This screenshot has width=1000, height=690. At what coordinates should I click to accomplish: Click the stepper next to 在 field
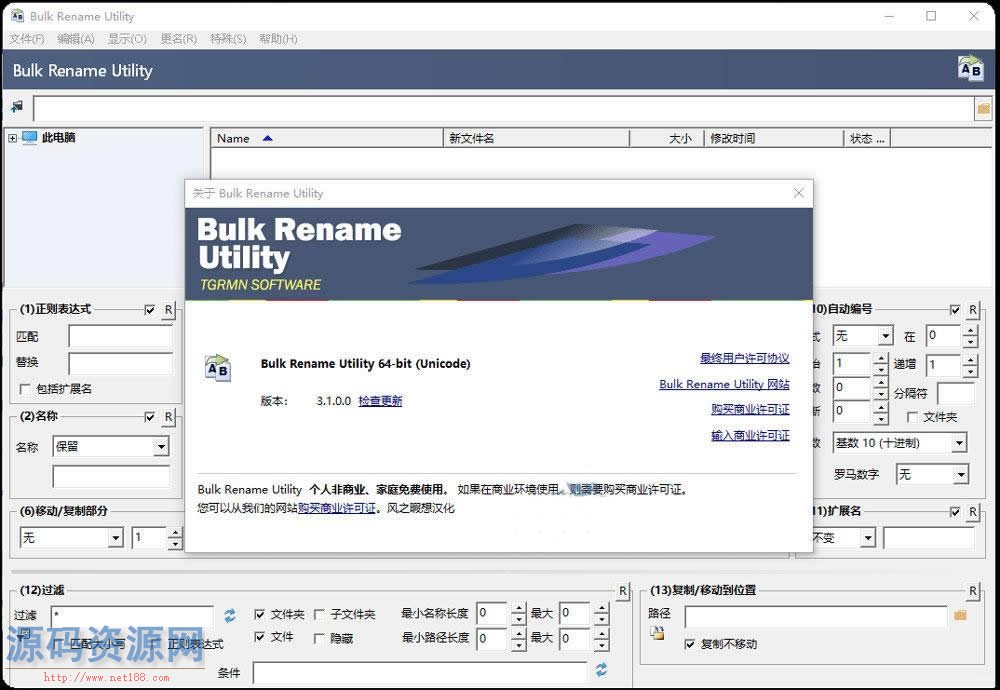tap(970, 336)
